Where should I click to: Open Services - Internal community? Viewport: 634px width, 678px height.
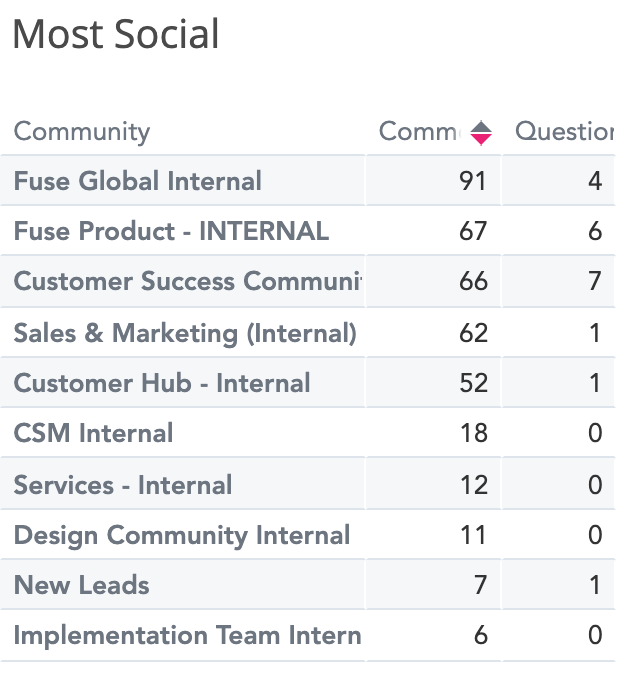(x=123, y=485)
